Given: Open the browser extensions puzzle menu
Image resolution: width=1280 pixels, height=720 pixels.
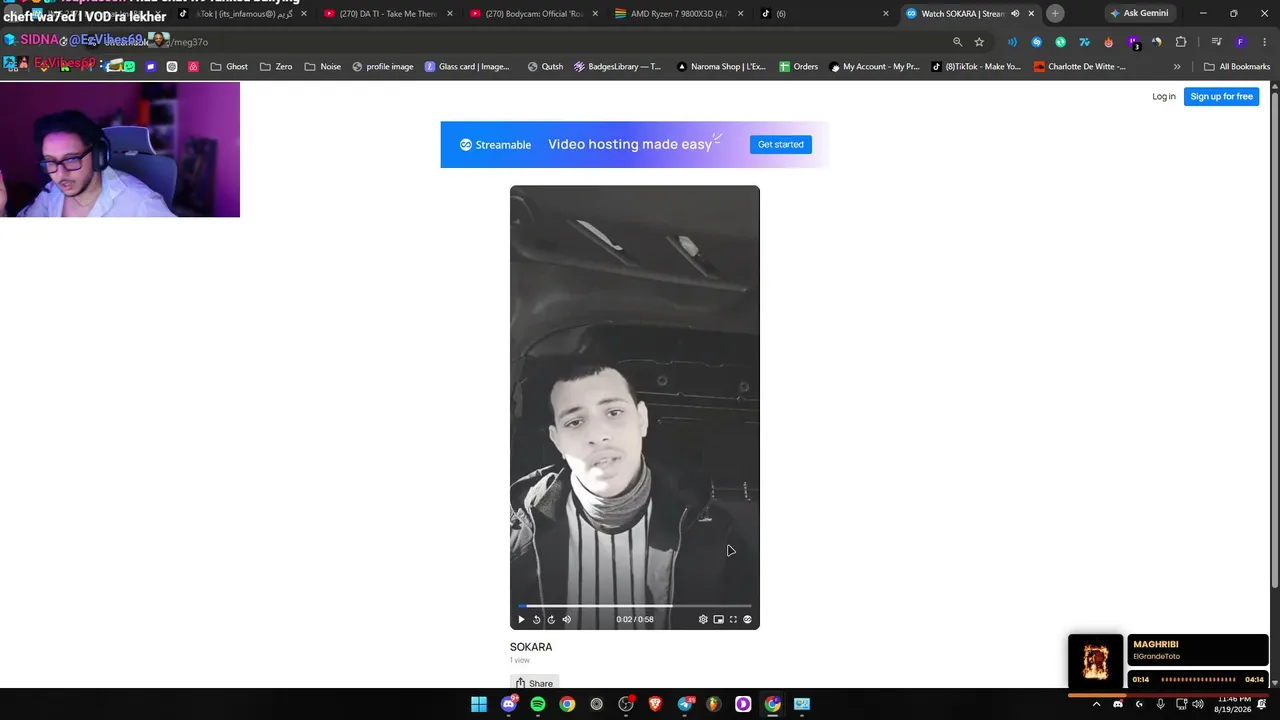Looking at the screenshot, I should (x=1181, y=42).
